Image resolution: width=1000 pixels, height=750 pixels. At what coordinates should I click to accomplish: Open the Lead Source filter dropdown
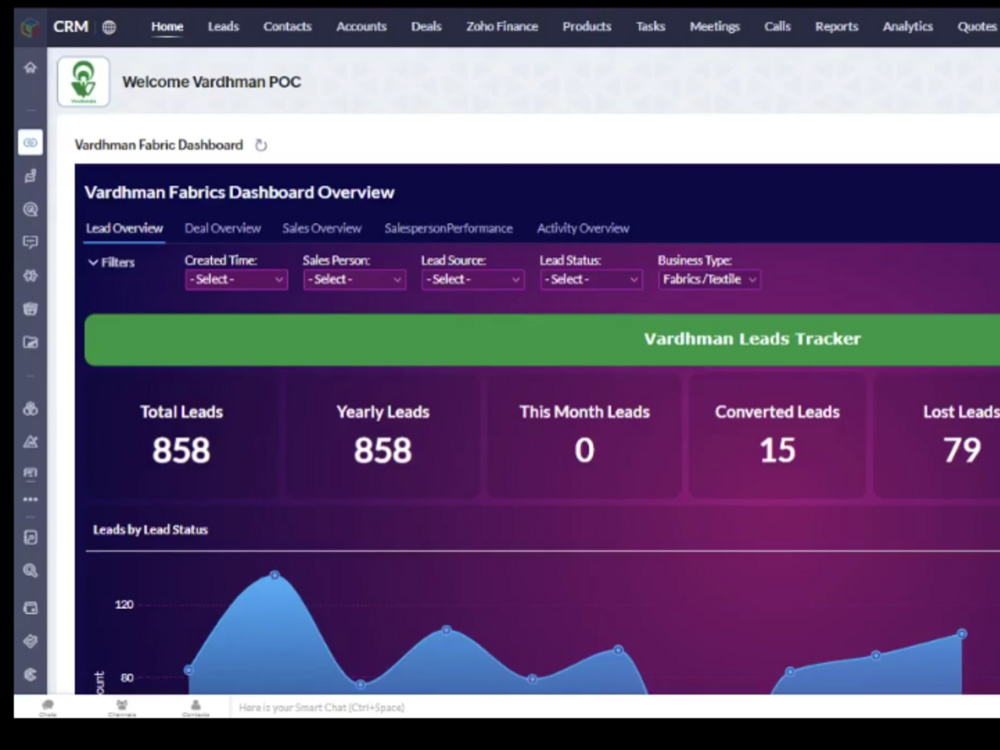pos(473,279)
